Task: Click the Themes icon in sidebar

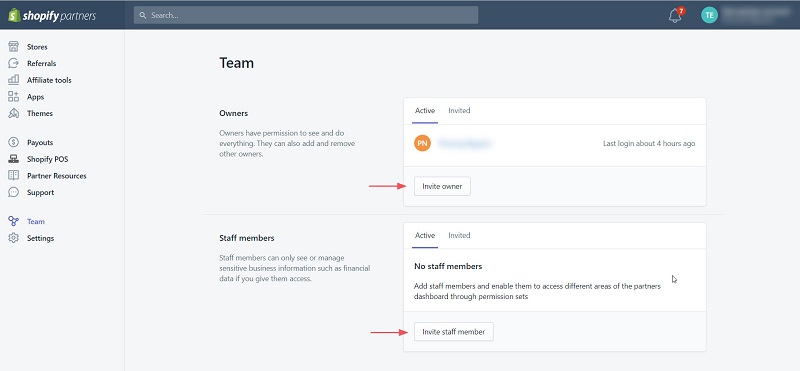Action: click(x=14, y=113)
